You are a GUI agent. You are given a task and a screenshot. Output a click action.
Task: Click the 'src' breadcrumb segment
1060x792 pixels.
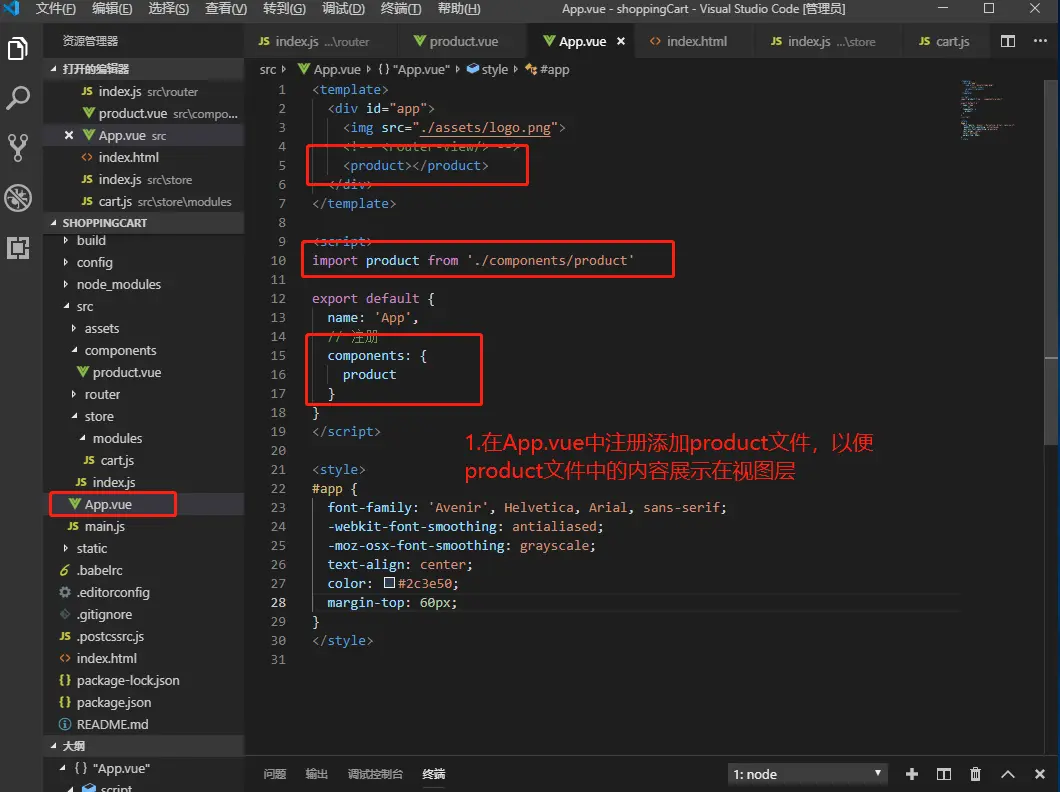pyautogui.click(x=268, y=69)
